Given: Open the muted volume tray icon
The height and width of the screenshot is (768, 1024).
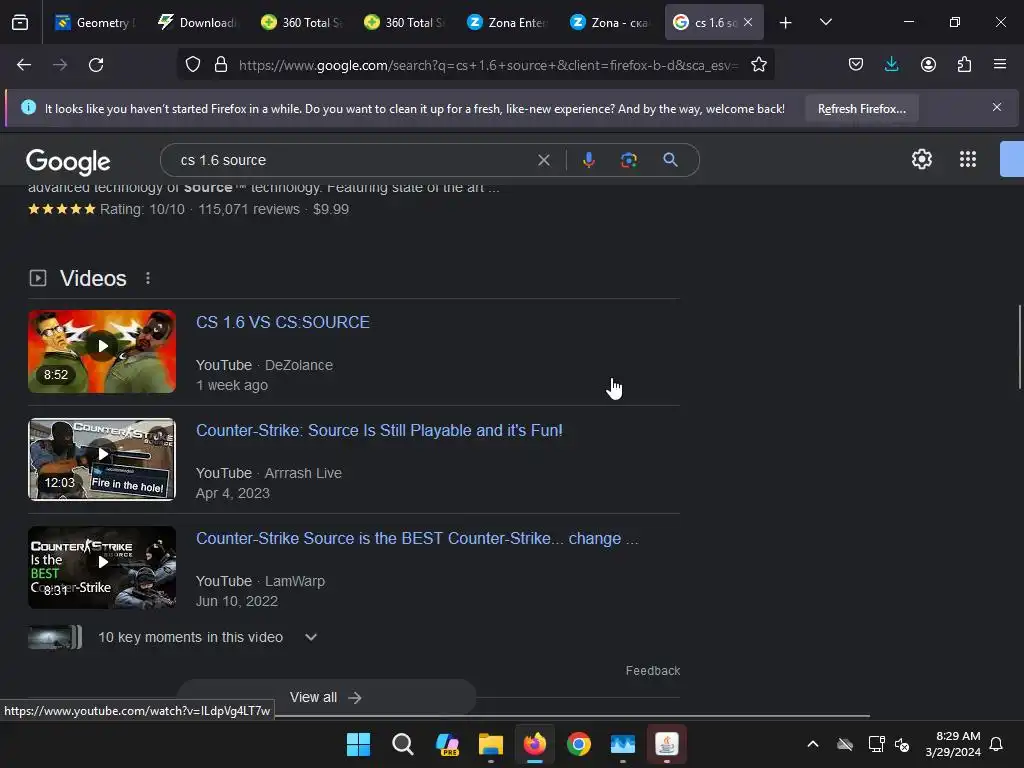Looking at the screenshot, I should (x=902, y=744).
